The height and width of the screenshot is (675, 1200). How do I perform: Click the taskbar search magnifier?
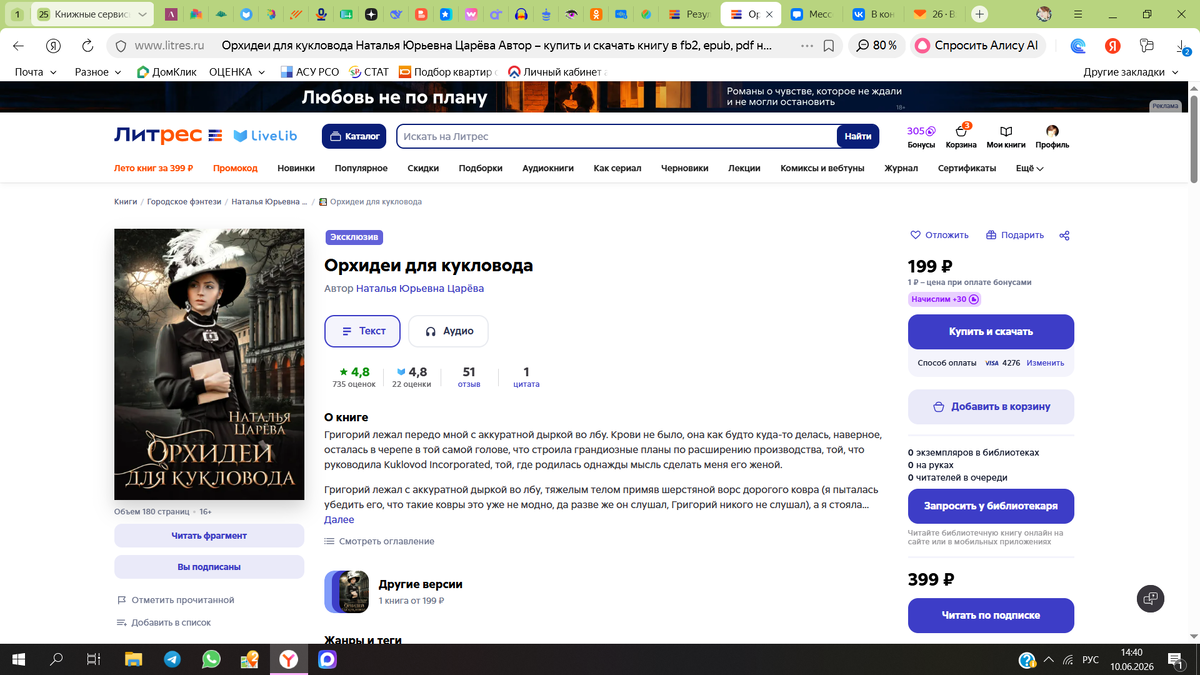pos(56,659)
